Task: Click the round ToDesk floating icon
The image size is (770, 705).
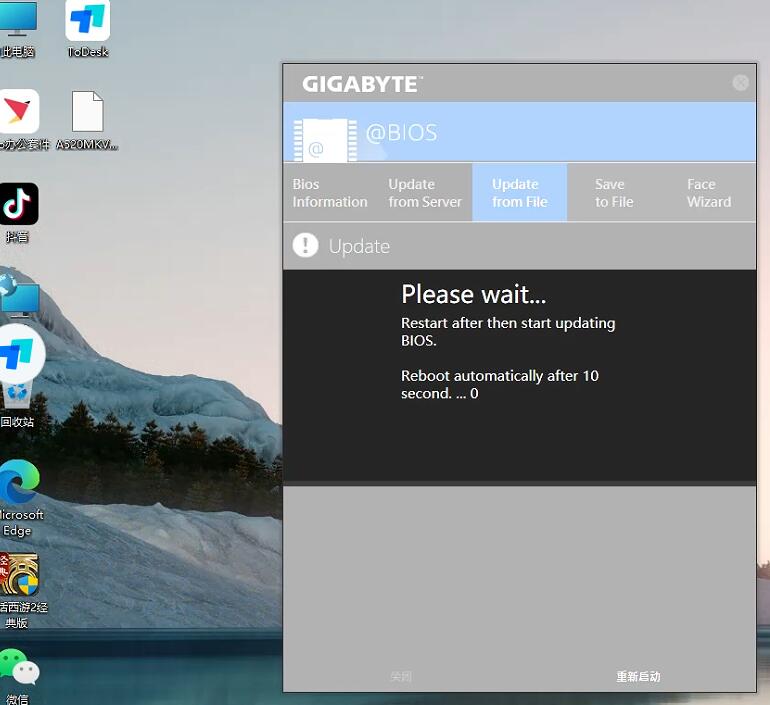Action: [x=19, y=354]
